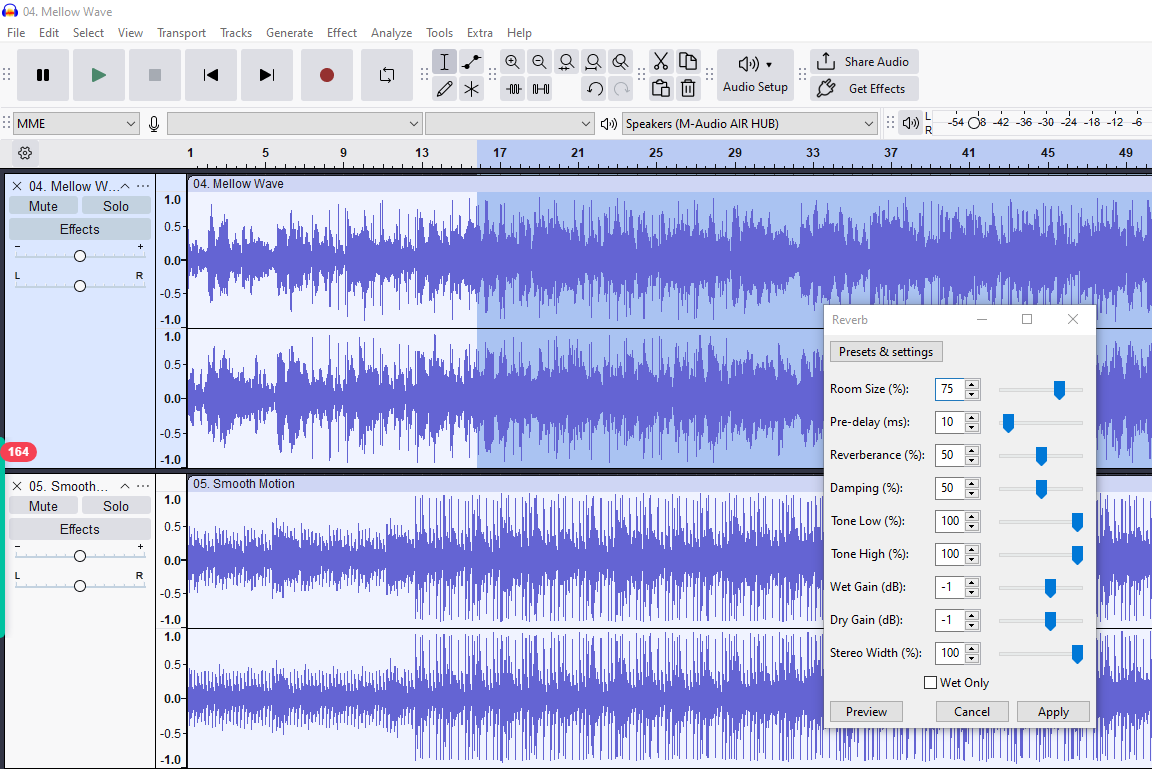The height and width of the screenshot is (769, 1152).
Task: Solo the 05. Smooth Motion track
Action: pos(116,506)
